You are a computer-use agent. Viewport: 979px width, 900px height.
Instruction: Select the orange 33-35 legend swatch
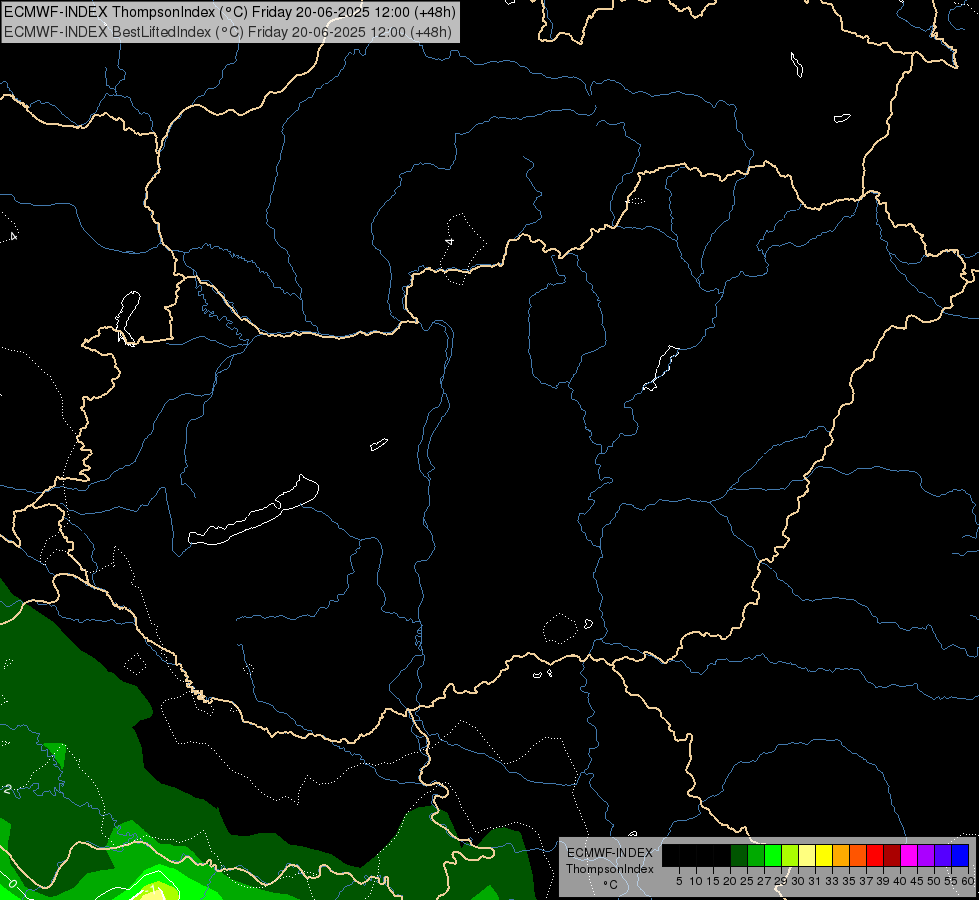[841, 855]
